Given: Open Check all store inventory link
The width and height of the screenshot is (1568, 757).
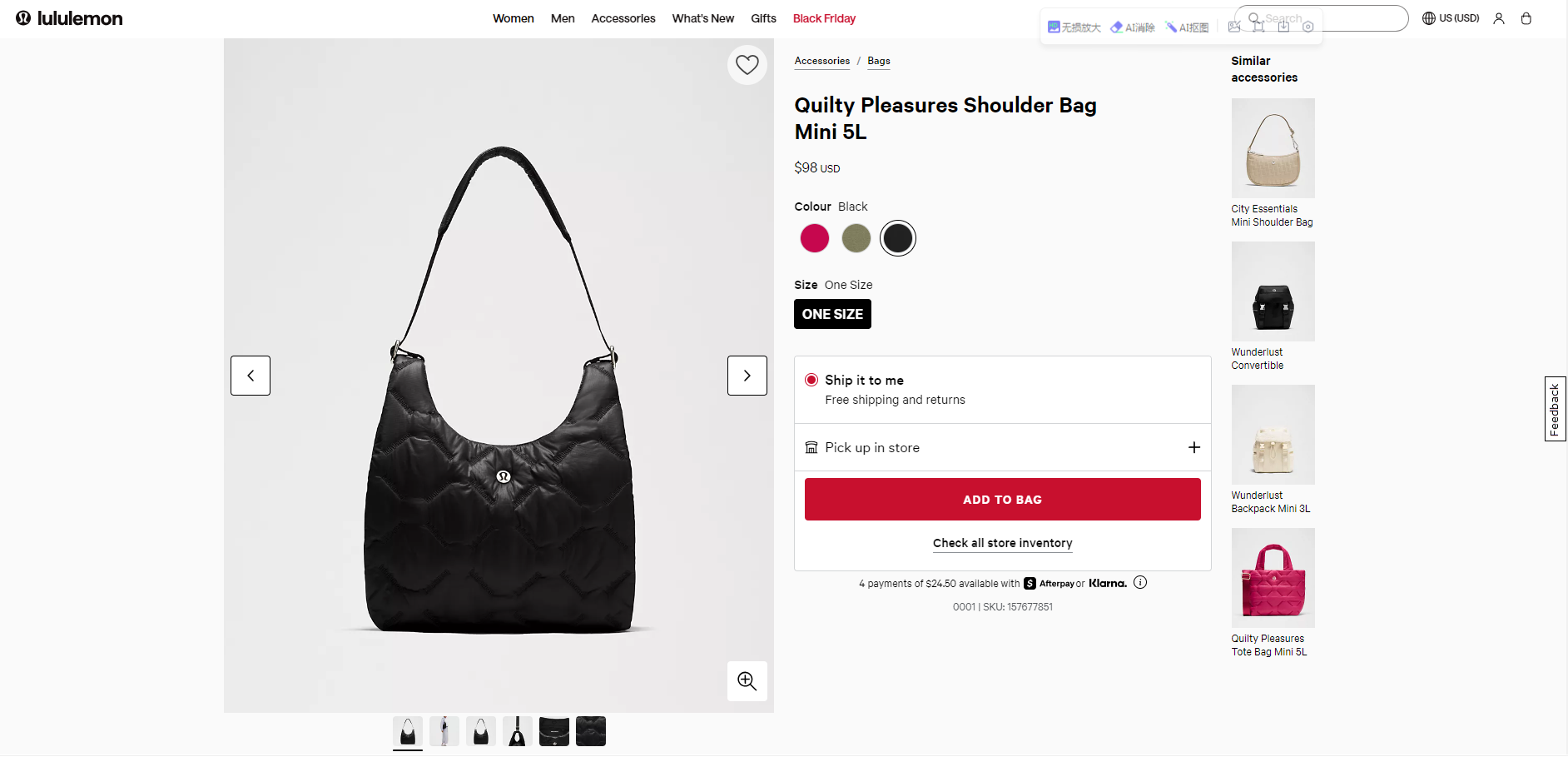Looking at the screenshot, I should tap(1002, 543).
